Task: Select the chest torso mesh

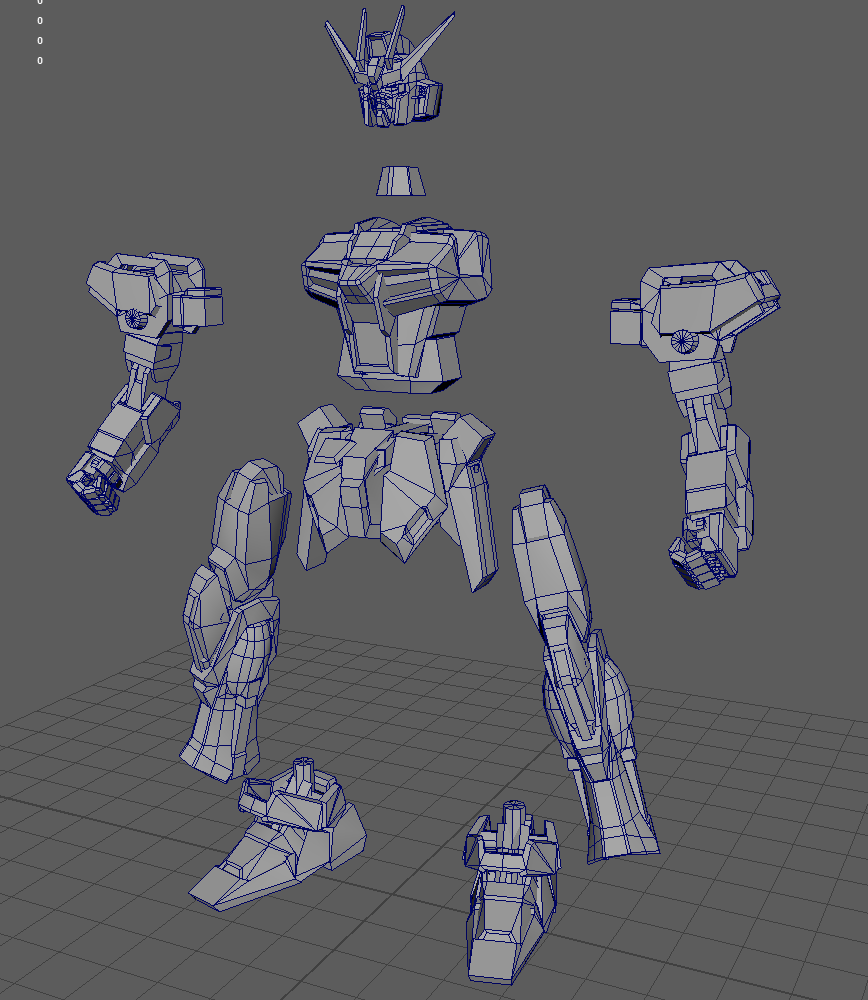Action: pyautogui.click(x=397, y=306)
